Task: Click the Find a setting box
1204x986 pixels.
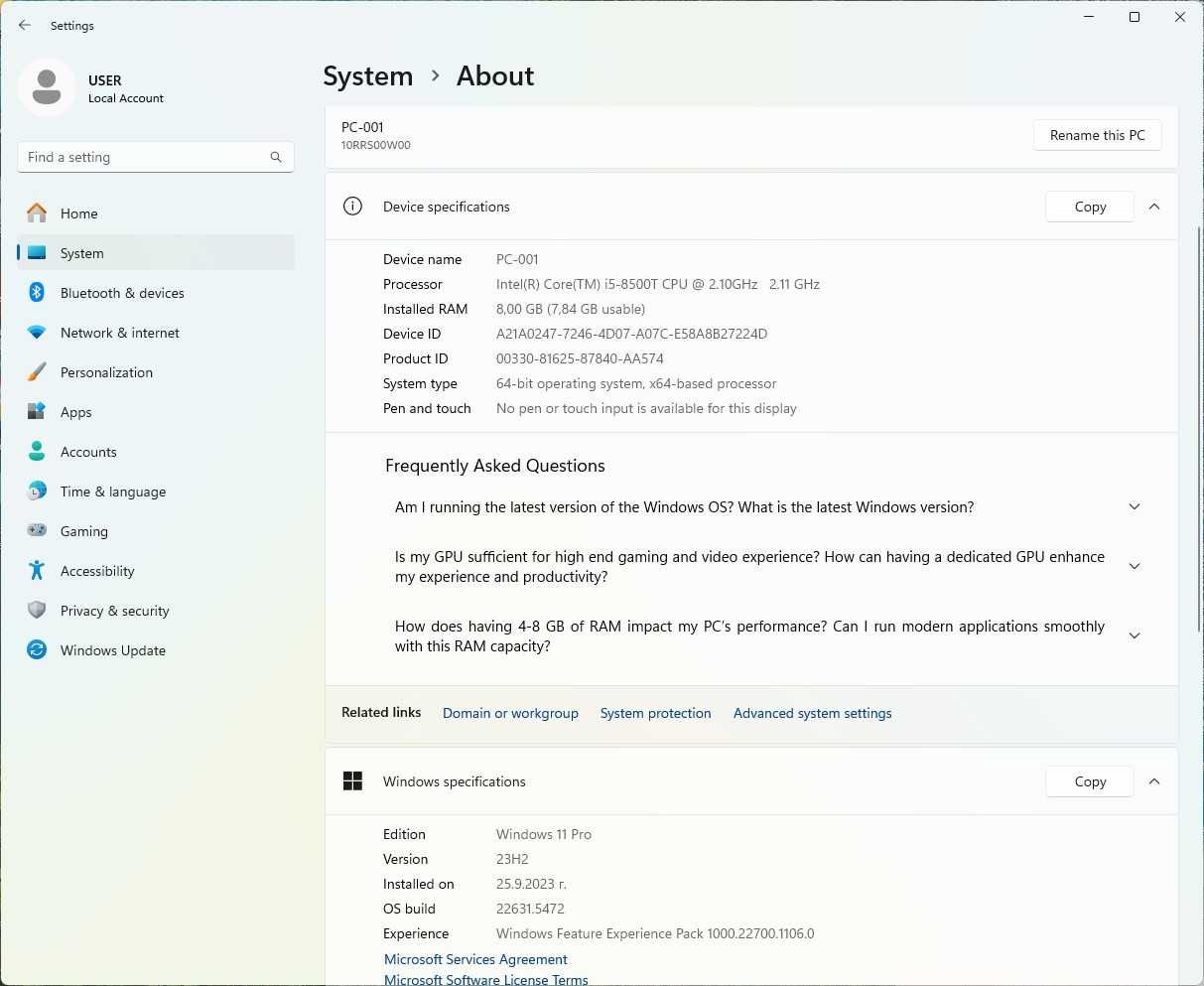Action: click(156, 157)
